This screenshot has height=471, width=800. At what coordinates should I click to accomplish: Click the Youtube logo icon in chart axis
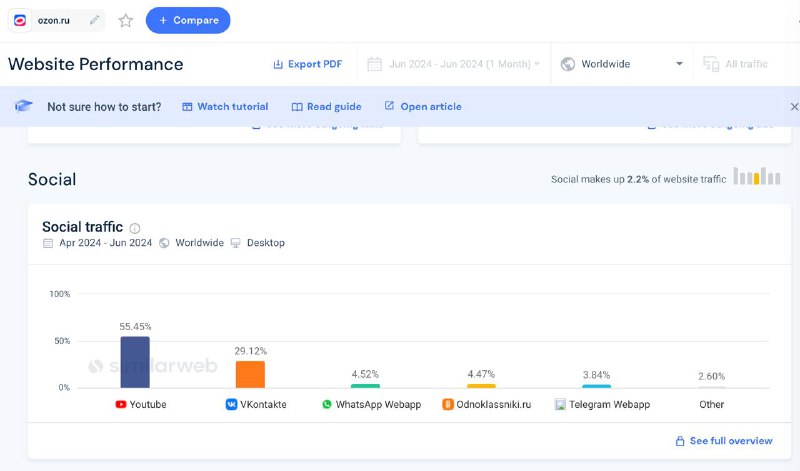click(121, 405)
